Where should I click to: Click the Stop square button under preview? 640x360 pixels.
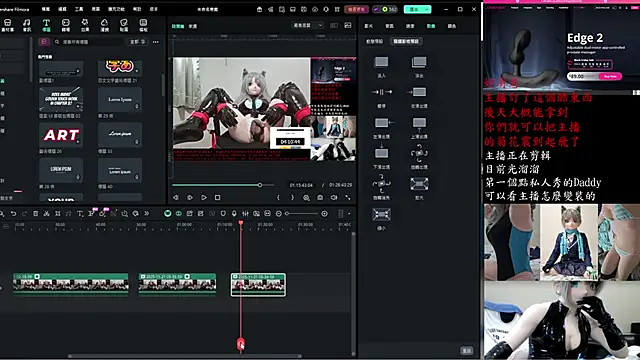[218, 198]
